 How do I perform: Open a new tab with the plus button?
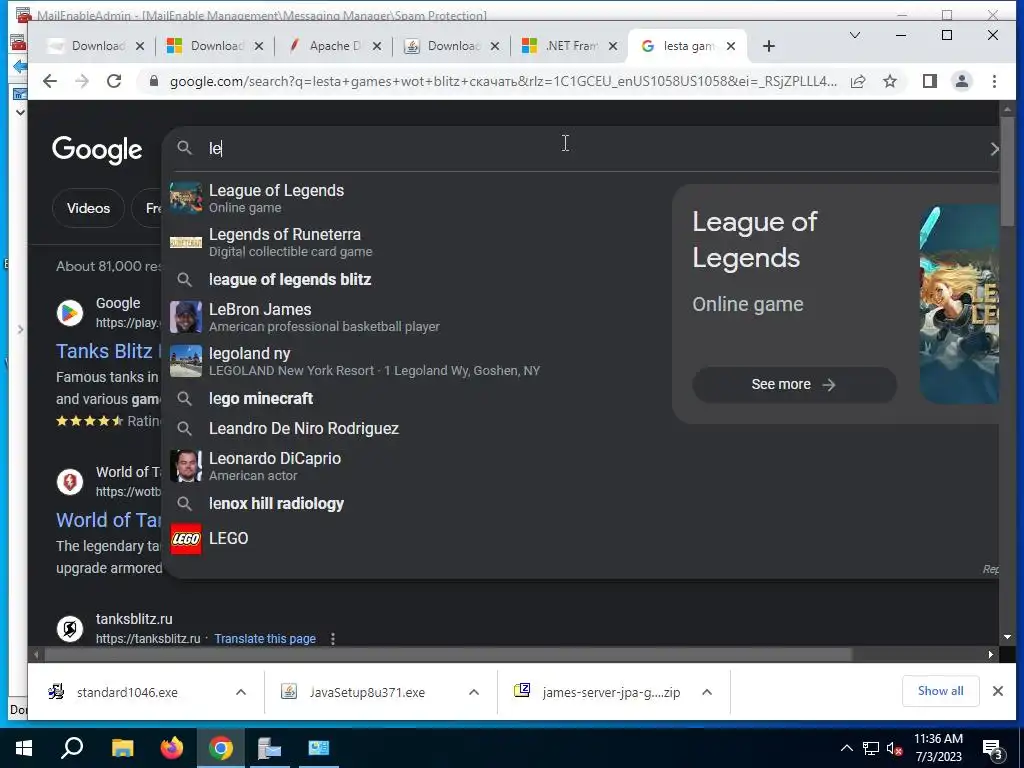click(769, 46)
